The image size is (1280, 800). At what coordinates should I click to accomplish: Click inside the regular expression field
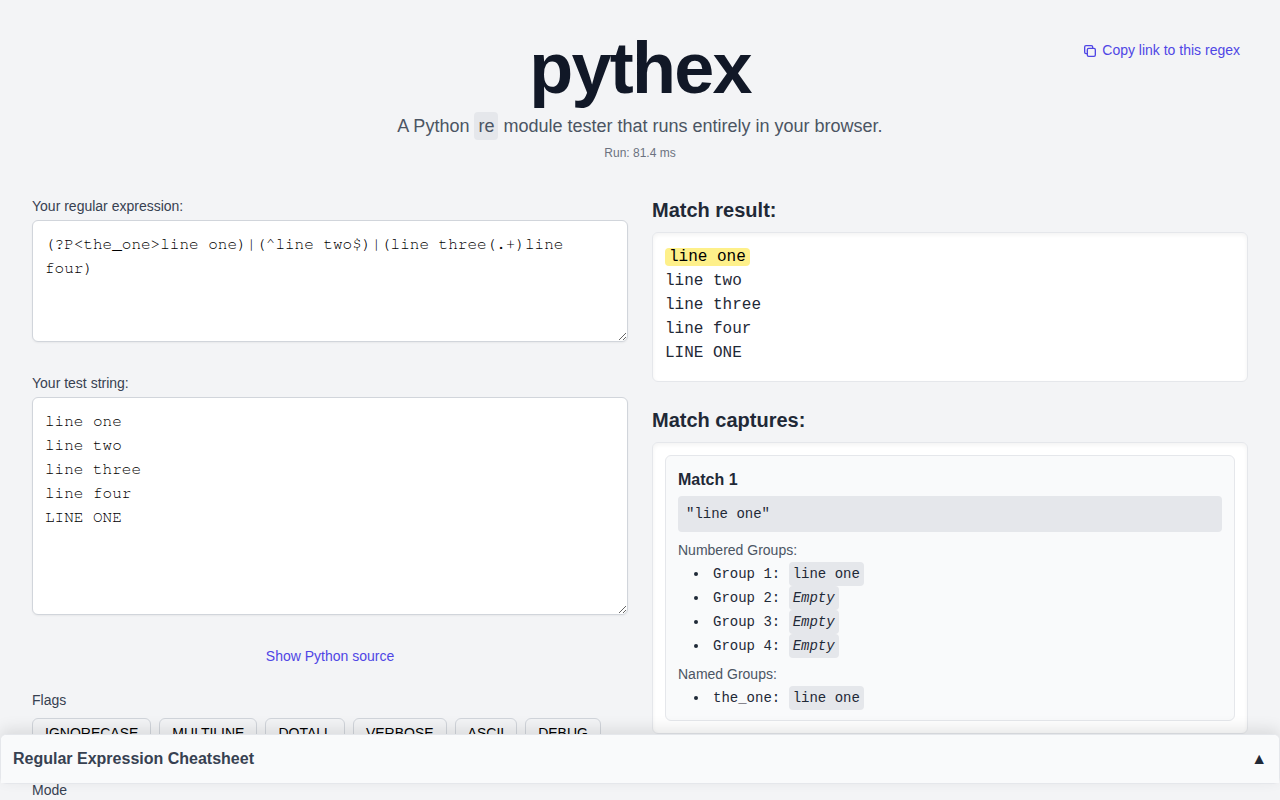click(x=330, y=281)
